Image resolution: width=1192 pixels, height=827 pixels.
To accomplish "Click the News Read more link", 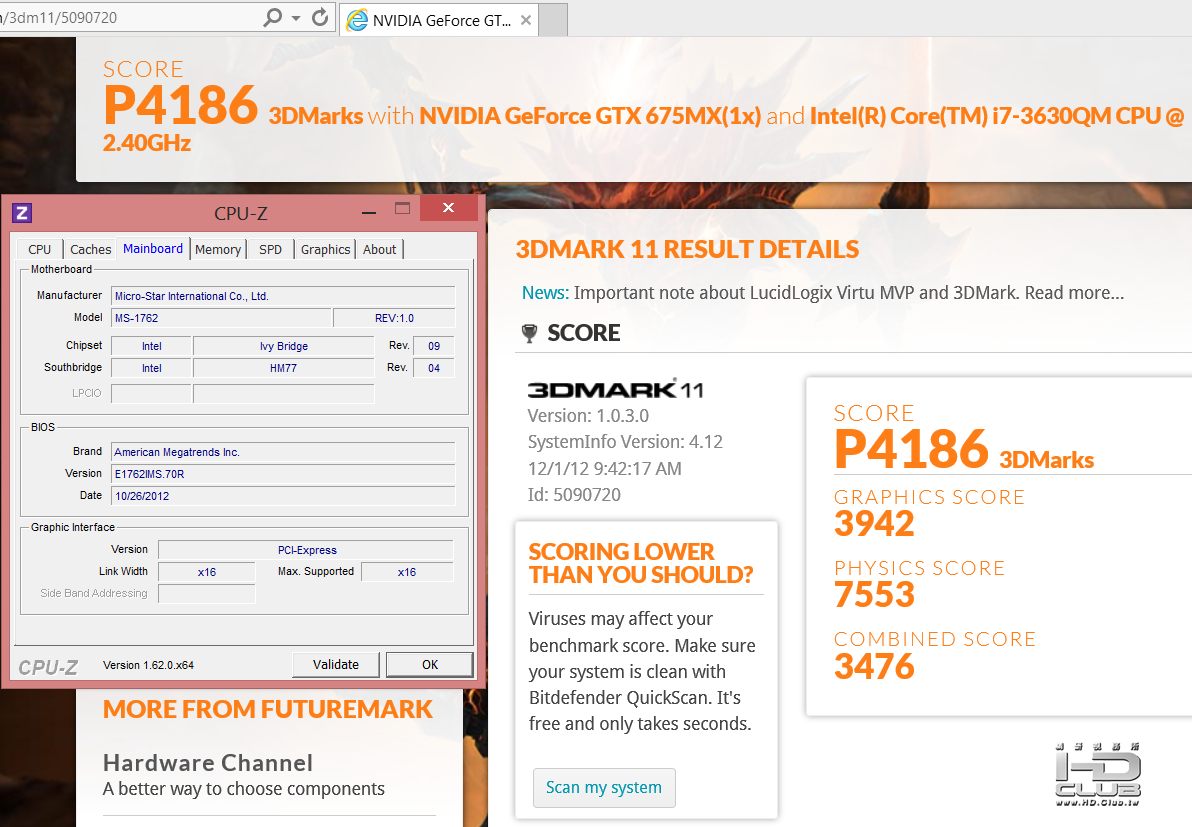I will [1073, 293].
